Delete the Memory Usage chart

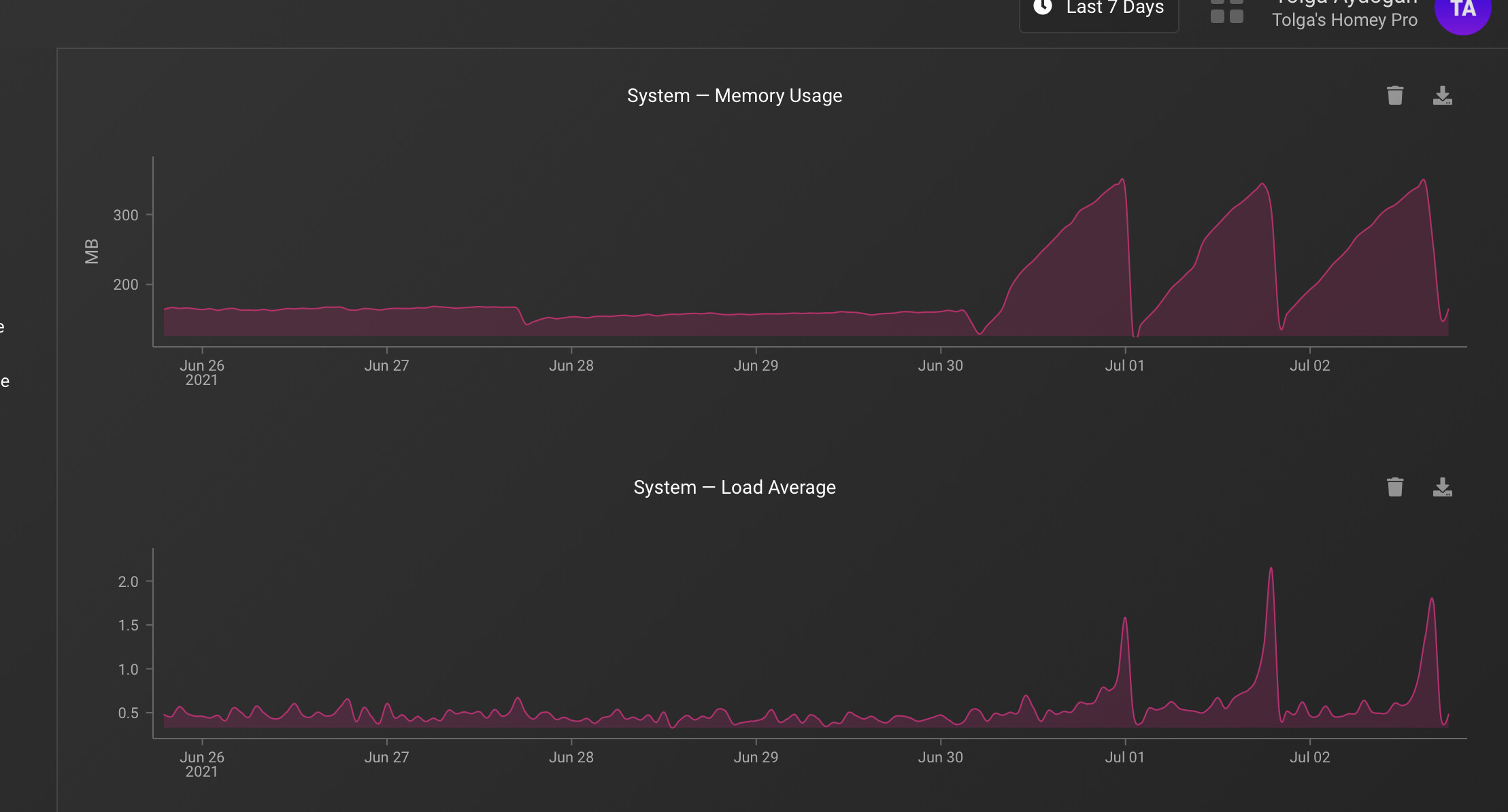pyautogui.click(x=1394, y=95)
